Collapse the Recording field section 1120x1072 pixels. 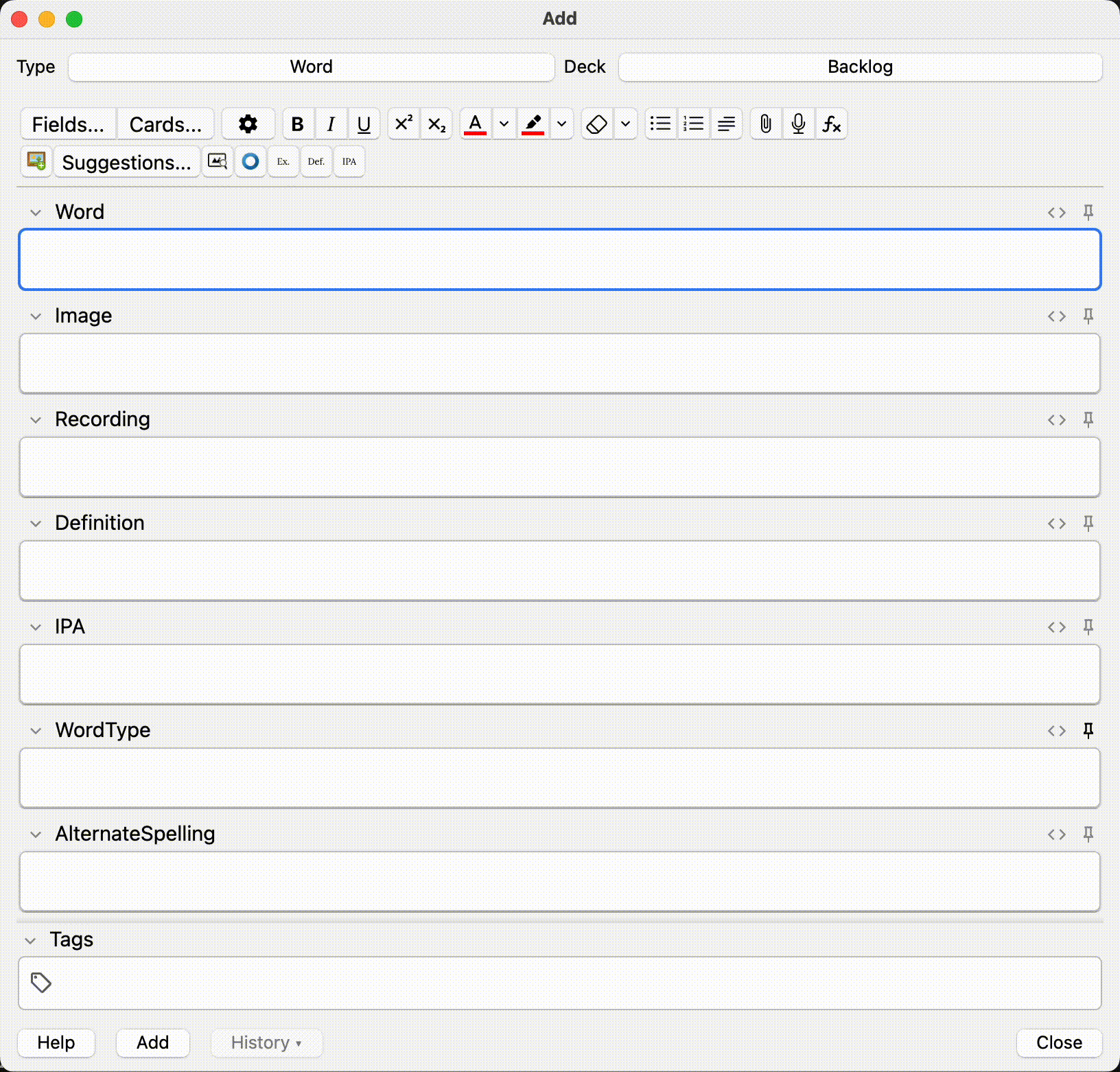point(36,420)
